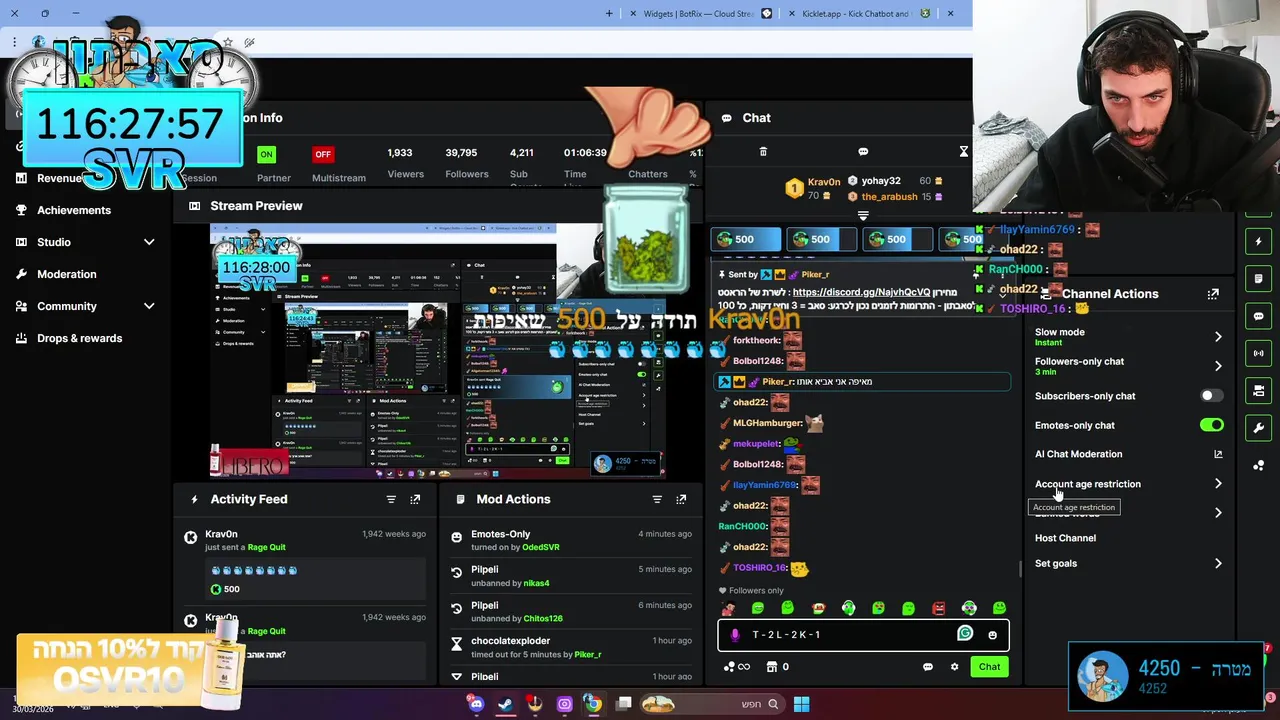Open a new browser tab
The height and width of the screenshot is (720, 1280).
tap(609, 14)
